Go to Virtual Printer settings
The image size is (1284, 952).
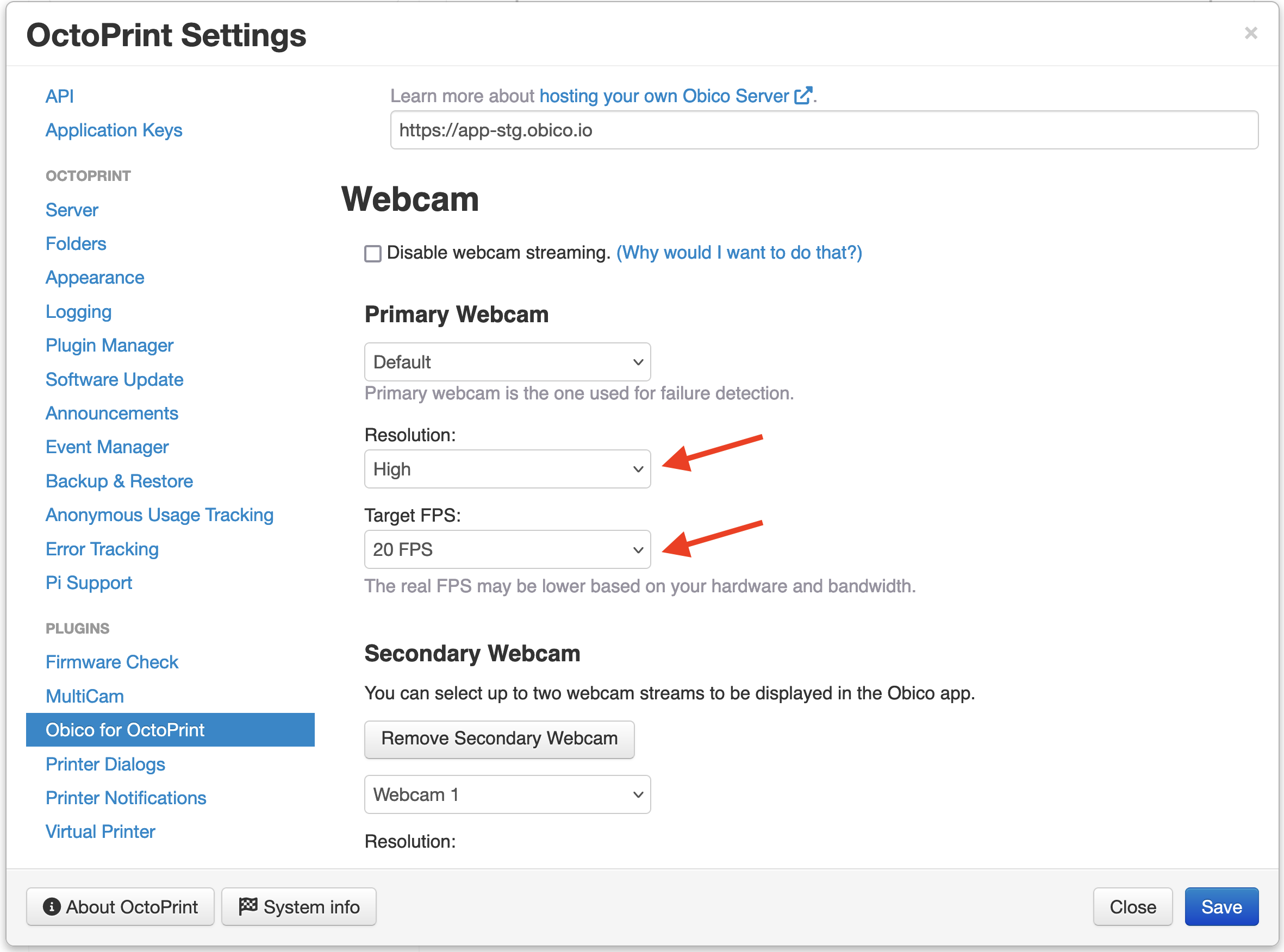101,831
